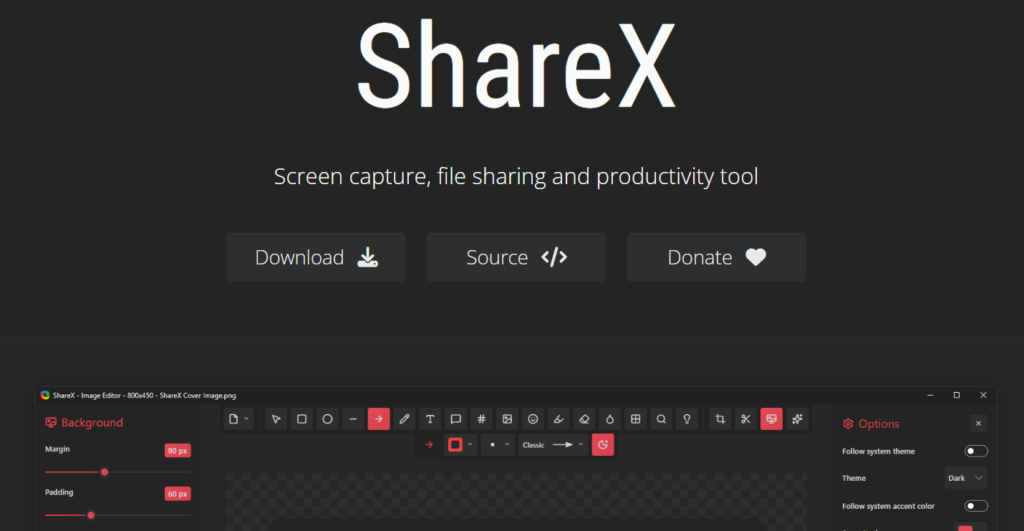
Task: Select the Pixelate grid tool
Action: tap(635, 419)
